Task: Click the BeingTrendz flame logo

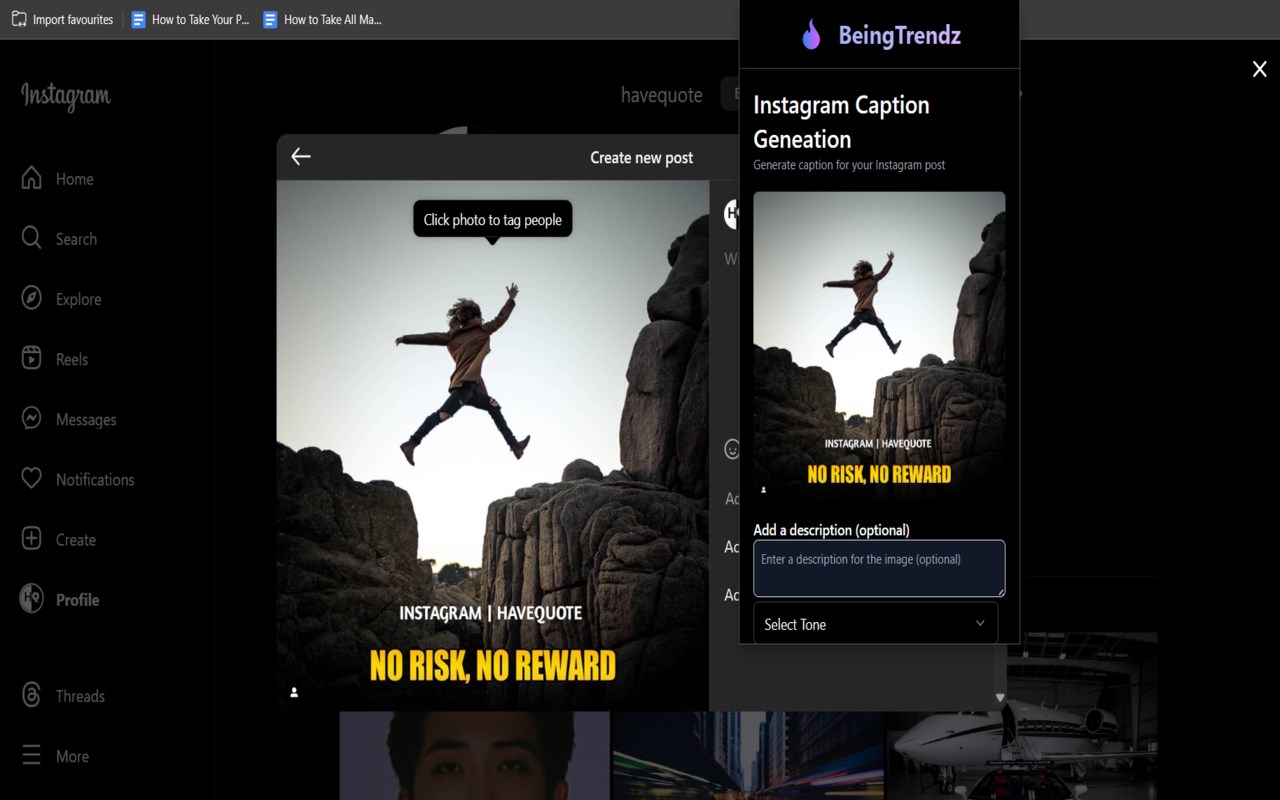Action: coord(811,35)
